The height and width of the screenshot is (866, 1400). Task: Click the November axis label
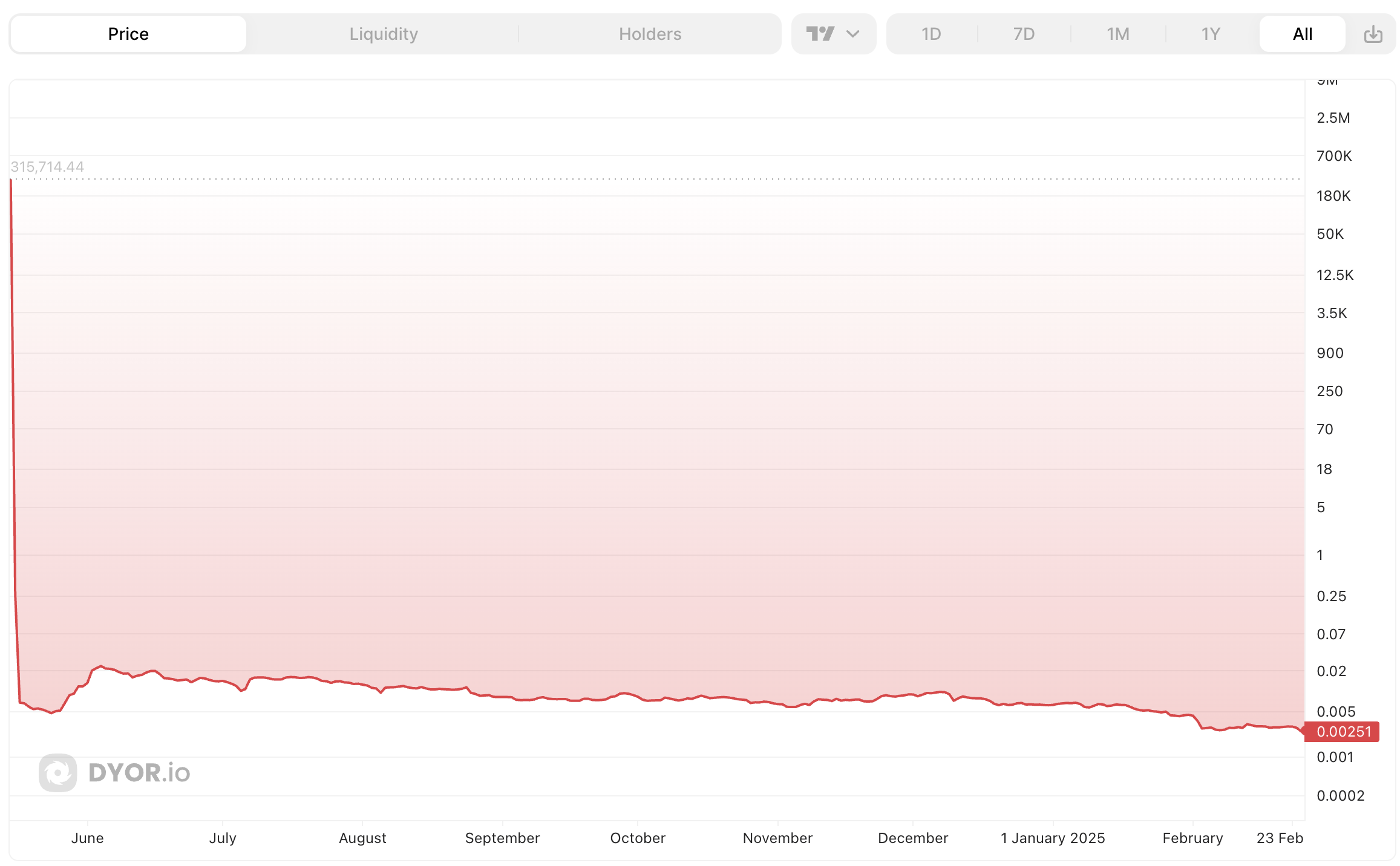pos(777,838)
